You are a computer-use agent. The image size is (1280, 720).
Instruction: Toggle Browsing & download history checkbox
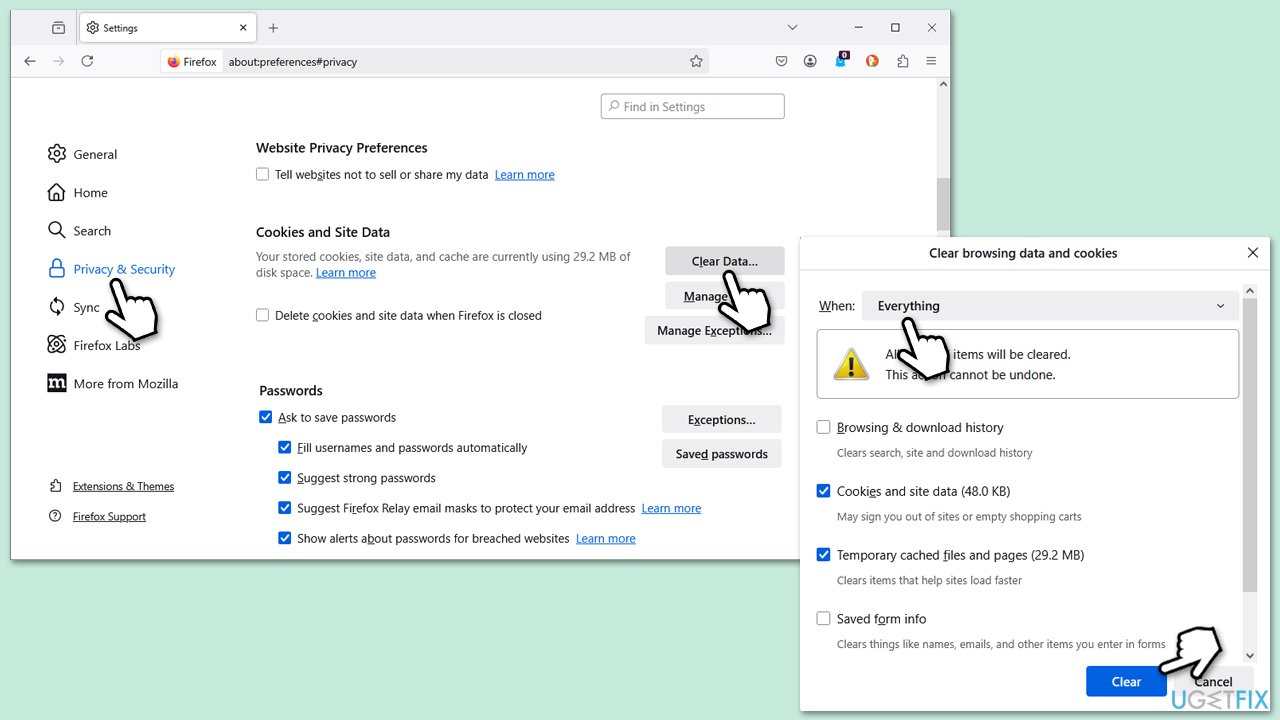coord(823,427)
